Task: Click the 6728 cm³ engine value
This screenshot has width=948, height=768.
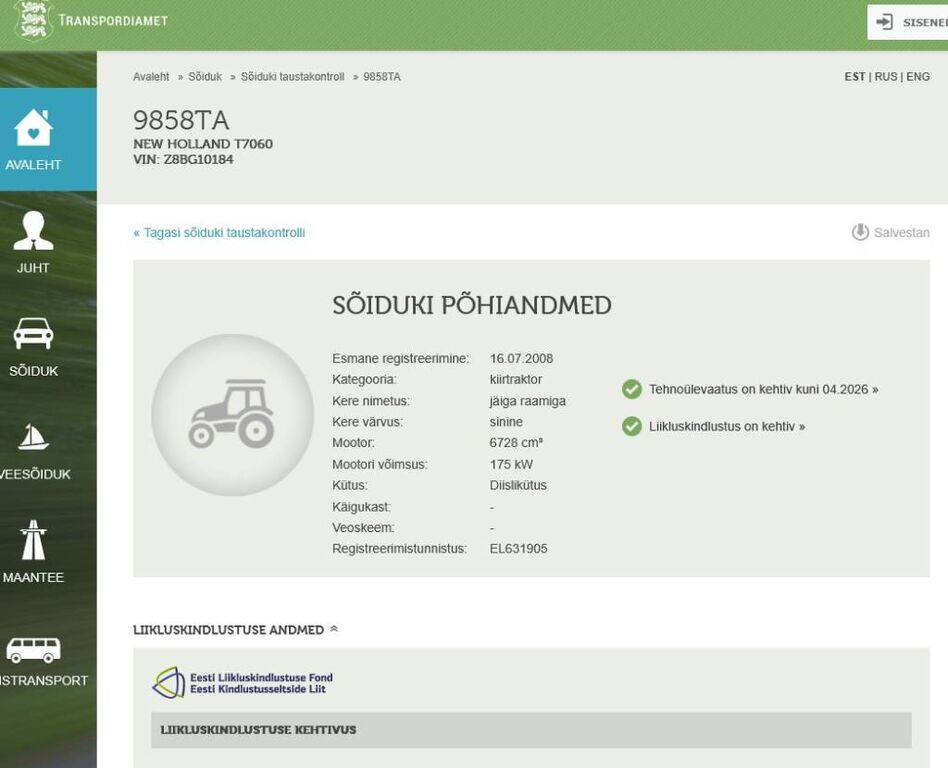Action: click(x=516, y=443)
